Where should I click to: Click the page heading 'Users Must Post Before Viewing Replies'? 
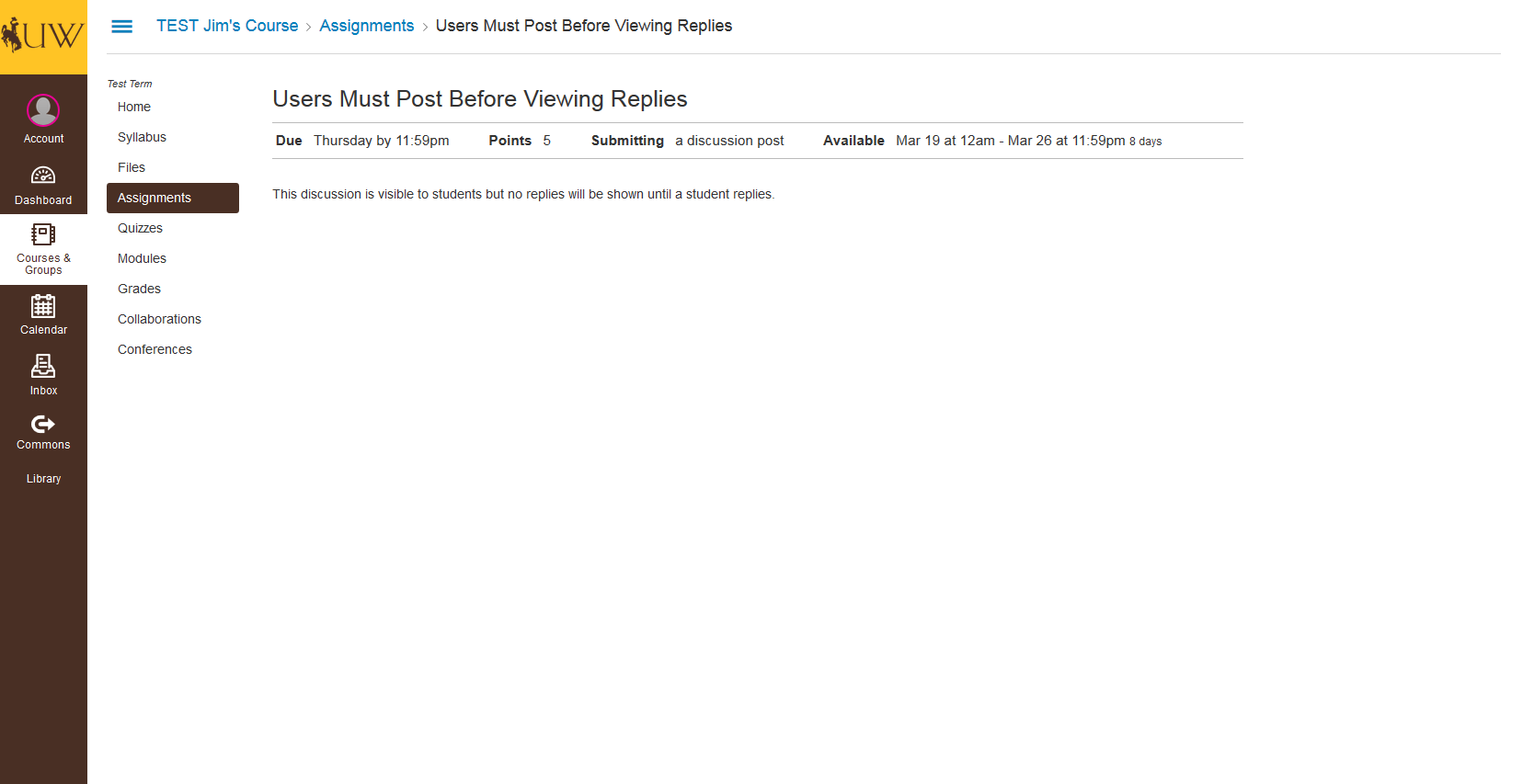(480, 99)
